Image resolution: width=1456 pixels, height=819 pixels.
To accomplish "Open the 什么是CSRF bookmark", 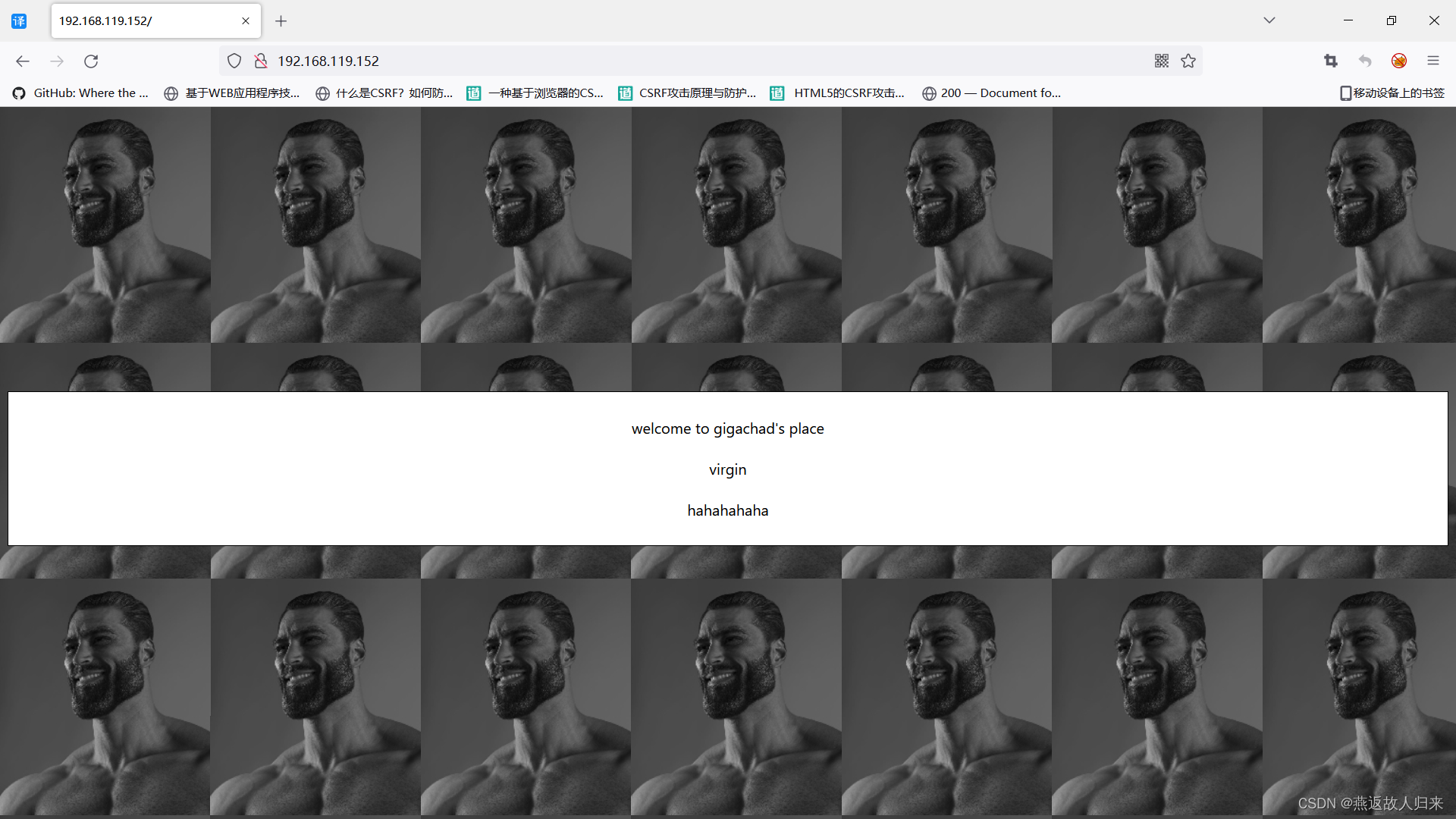I will click(384, 93).
